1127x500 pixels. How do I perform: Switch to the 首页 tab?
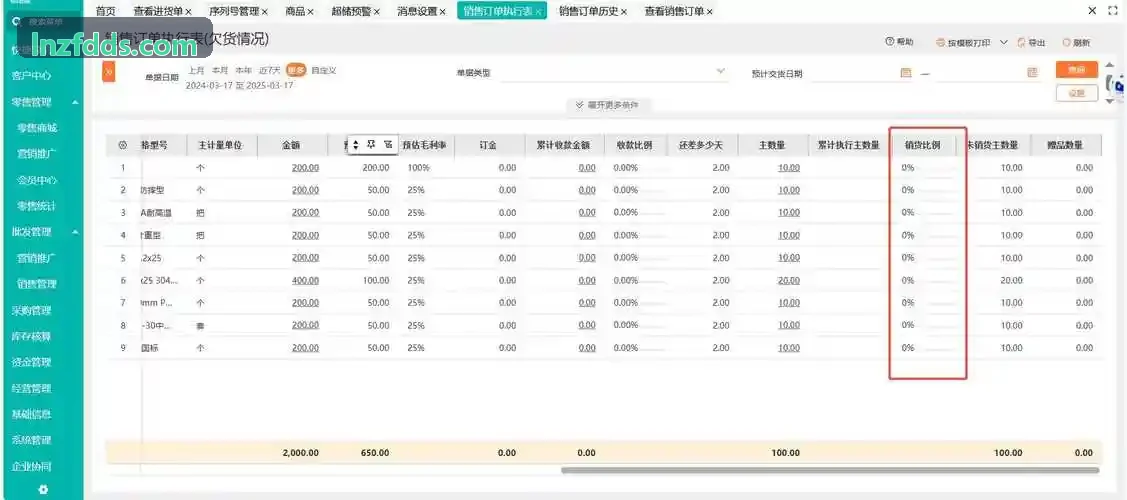coord(106,11)
